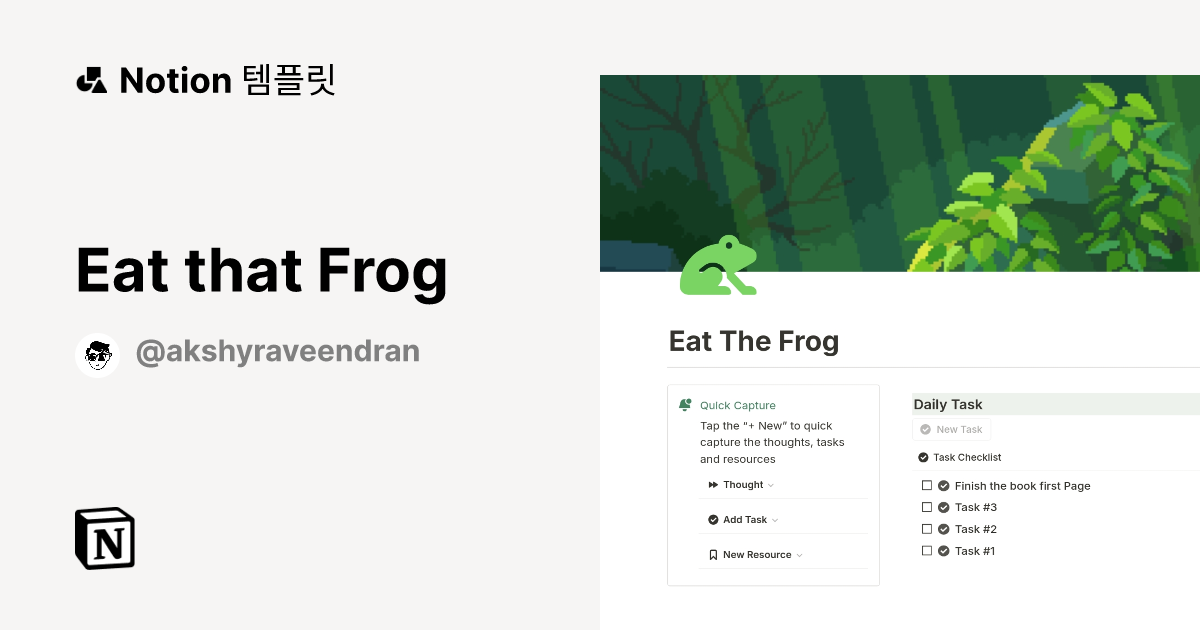
Task: Click the Notion logo in the corner
Action: [x=104, y=538]
